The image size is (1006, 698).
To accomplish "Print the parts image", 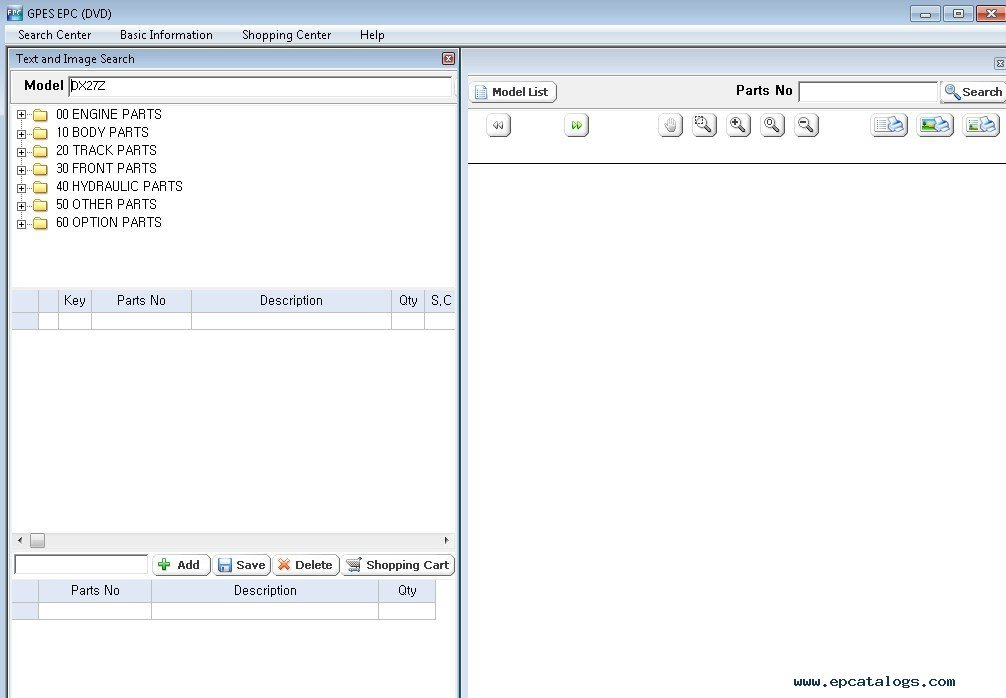I will [935, 125].
